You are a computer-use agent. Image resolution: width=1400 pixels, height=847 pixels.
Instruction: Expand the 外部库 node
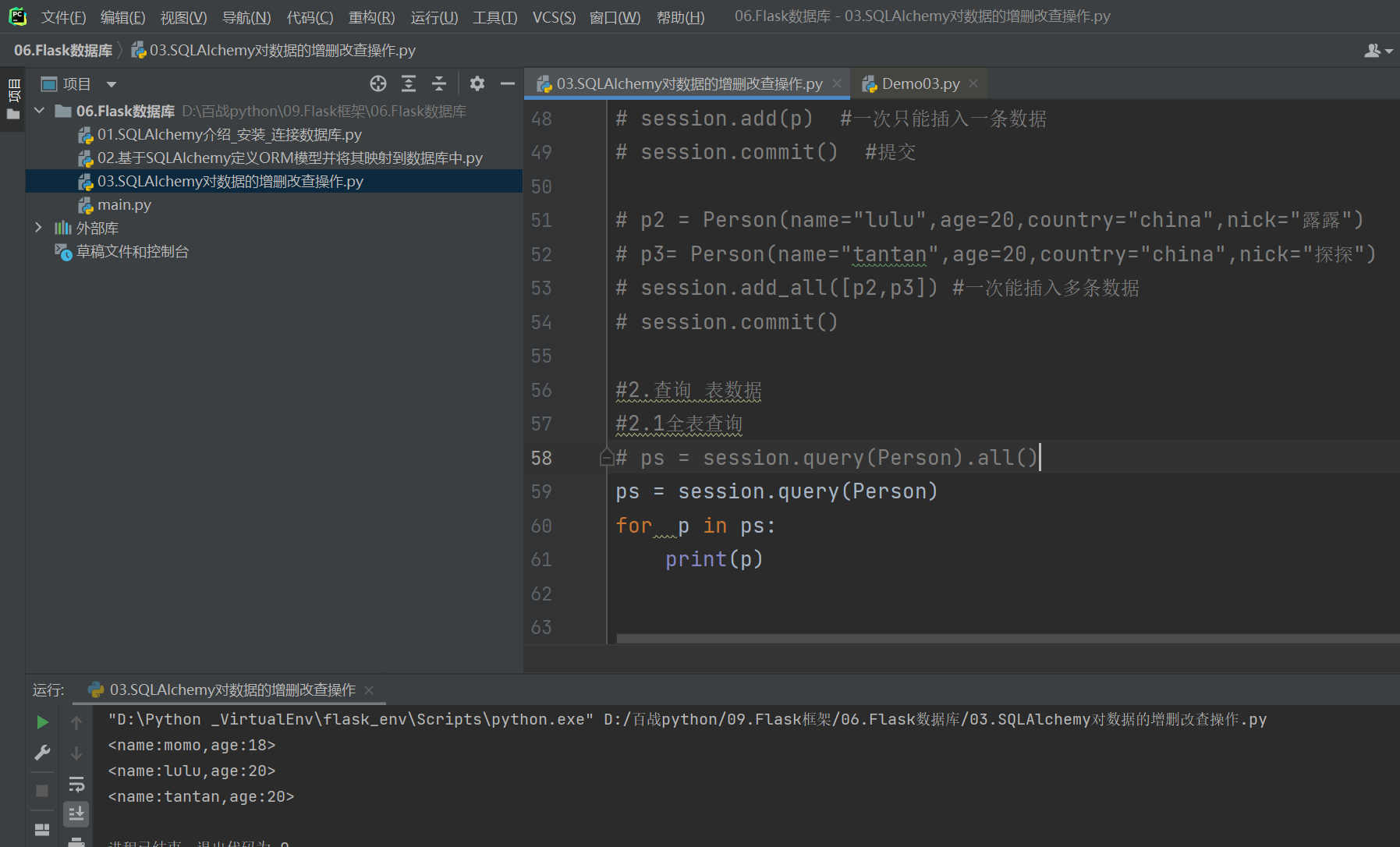(x=39, y=228)
